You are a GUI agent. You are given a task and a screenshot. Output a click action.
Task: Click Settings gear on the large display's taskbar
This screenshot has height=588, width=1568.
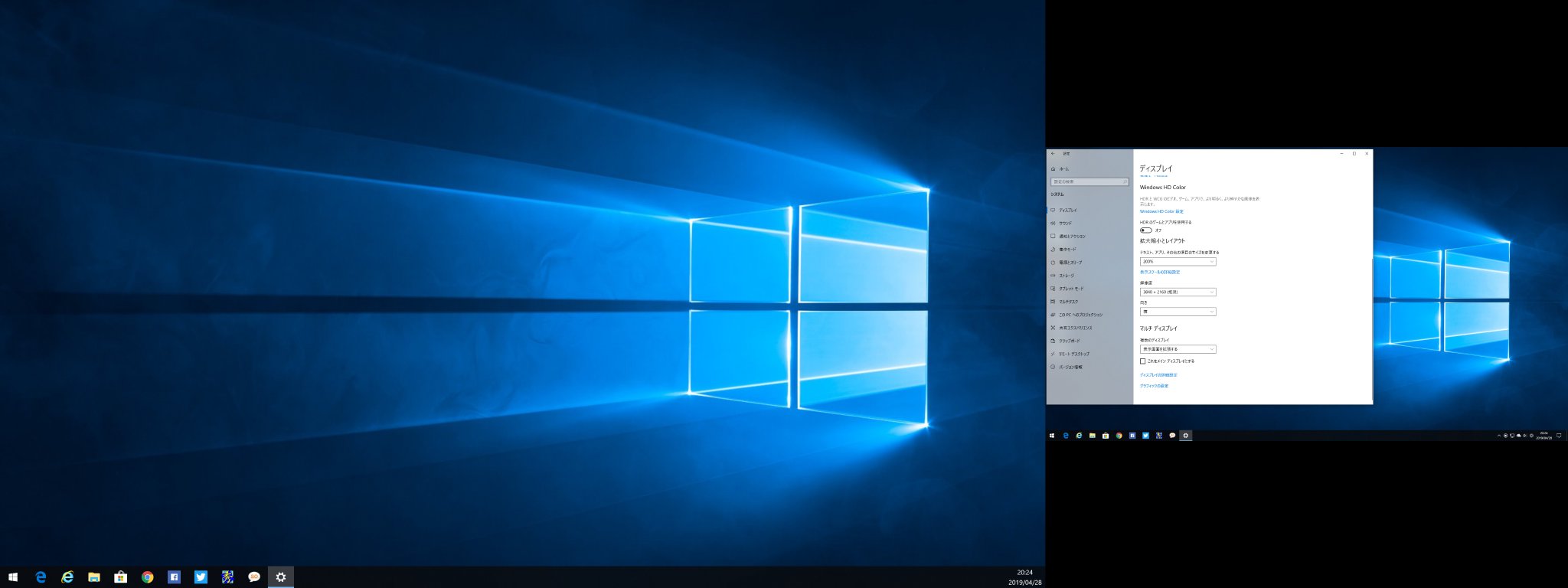pos(281,577)
